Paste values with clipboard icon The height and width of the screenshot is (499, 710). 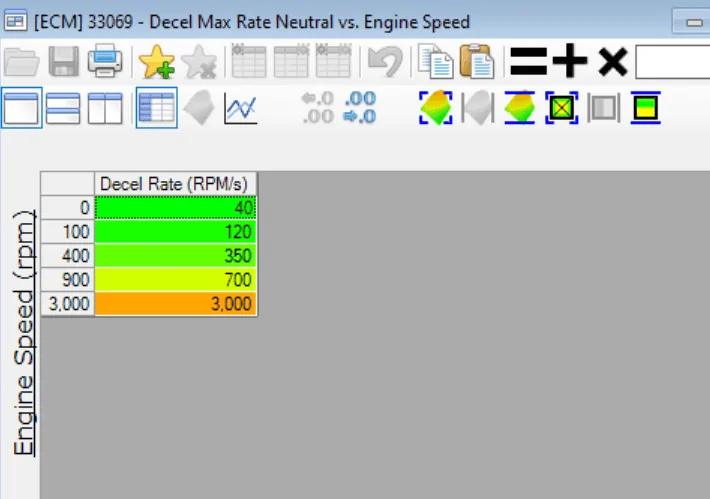(477, 61)
